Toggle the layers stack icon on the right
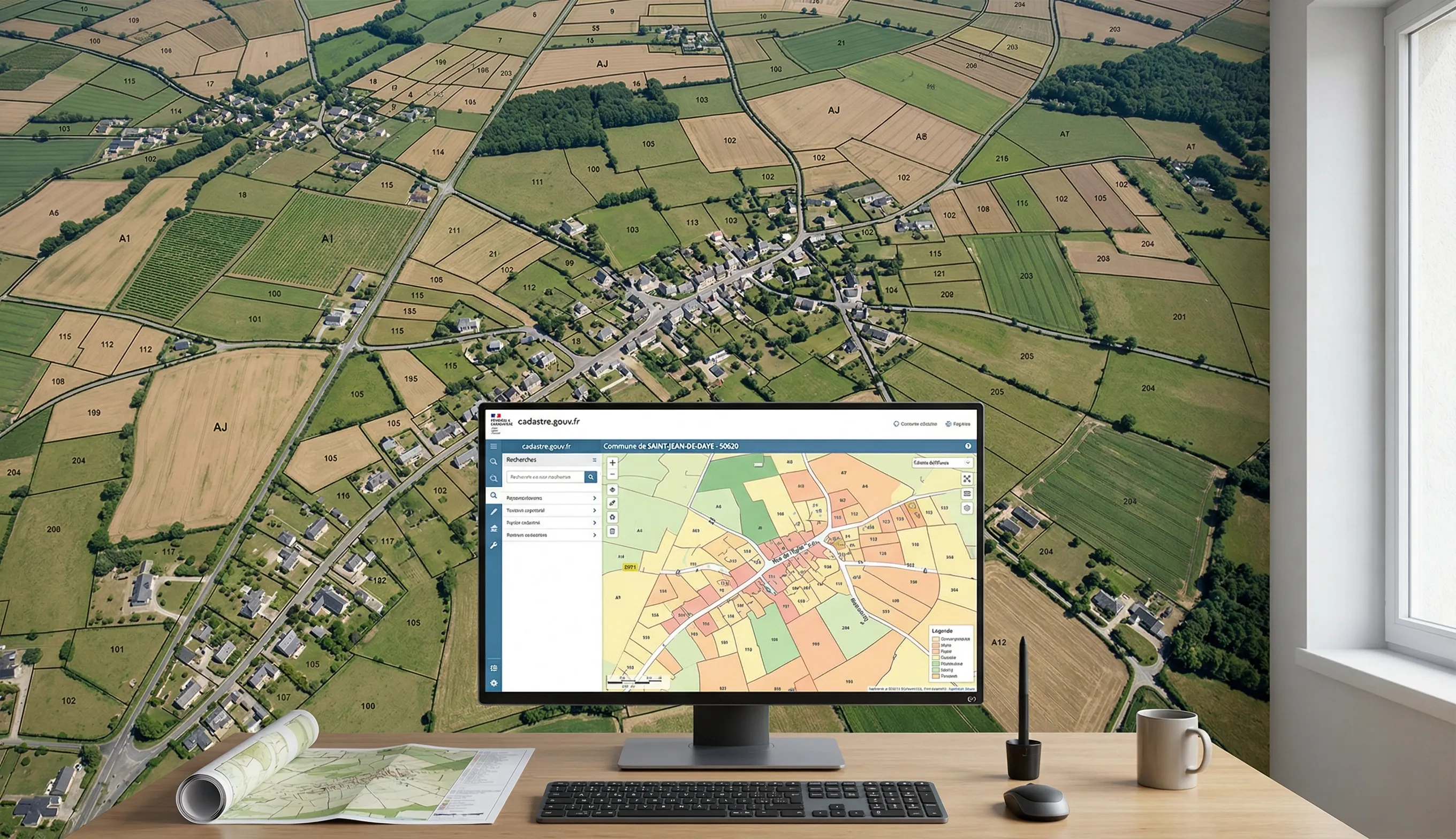The height and width of the screenshot is (839, 1456). pos(967,494)
